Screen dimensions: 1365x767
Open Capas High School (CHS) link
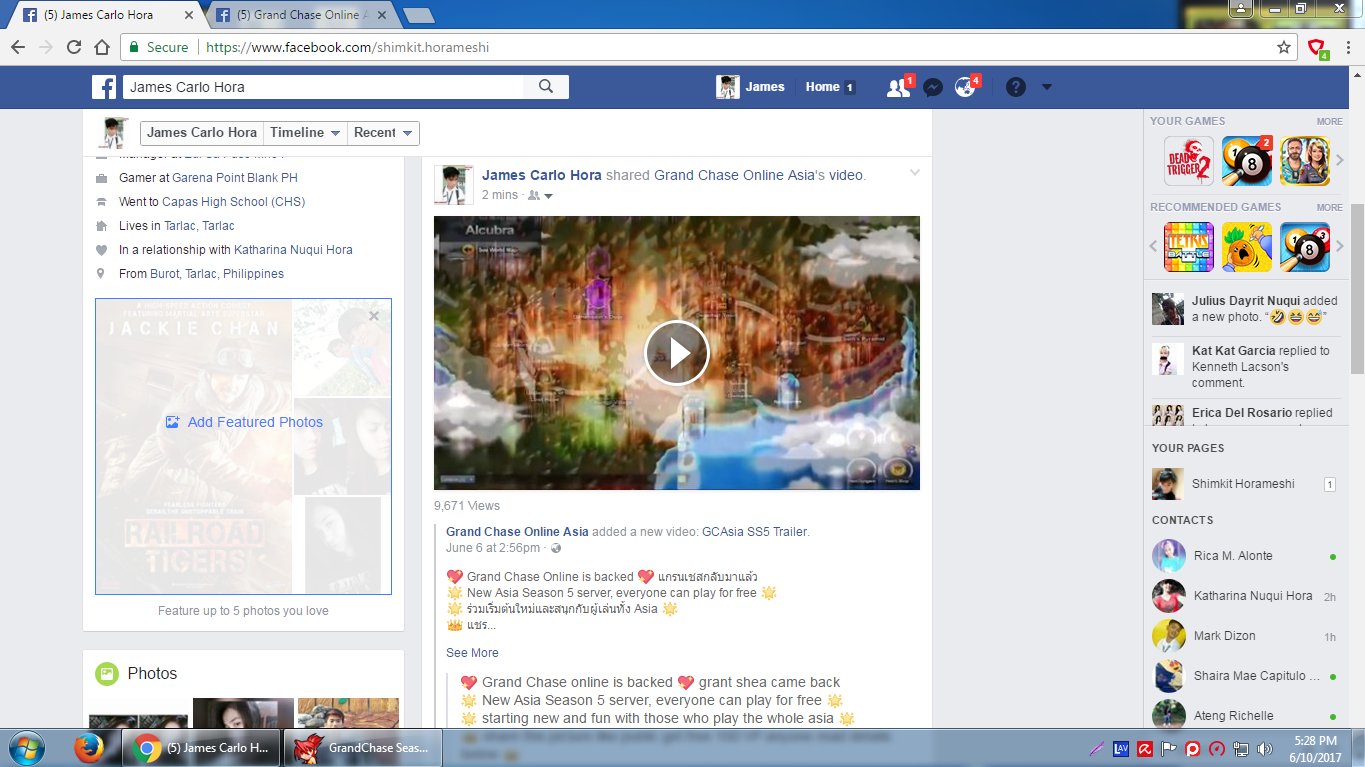[x=233, y=202]
